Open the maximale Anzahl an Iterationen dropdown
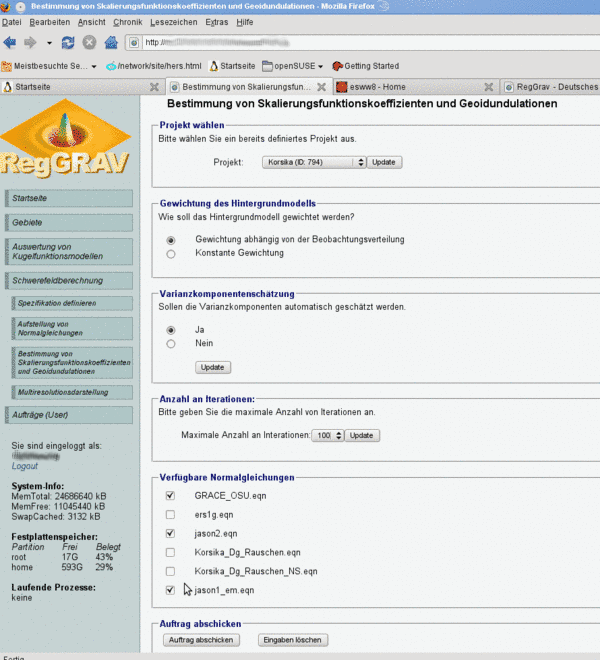 [x=328, y=436]
